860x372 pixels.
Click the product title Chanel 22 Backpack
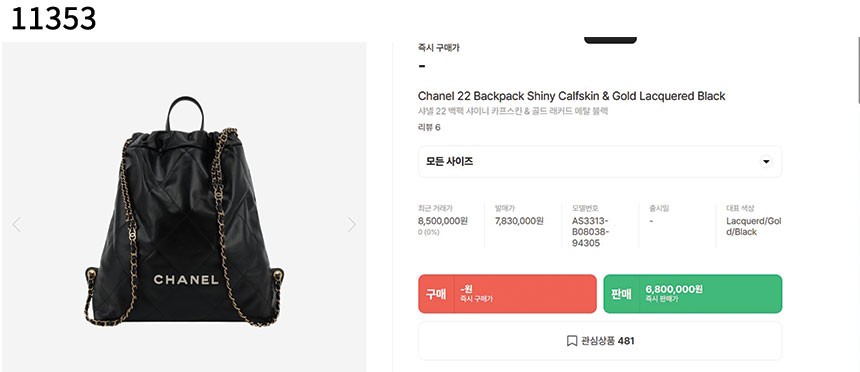572,96
